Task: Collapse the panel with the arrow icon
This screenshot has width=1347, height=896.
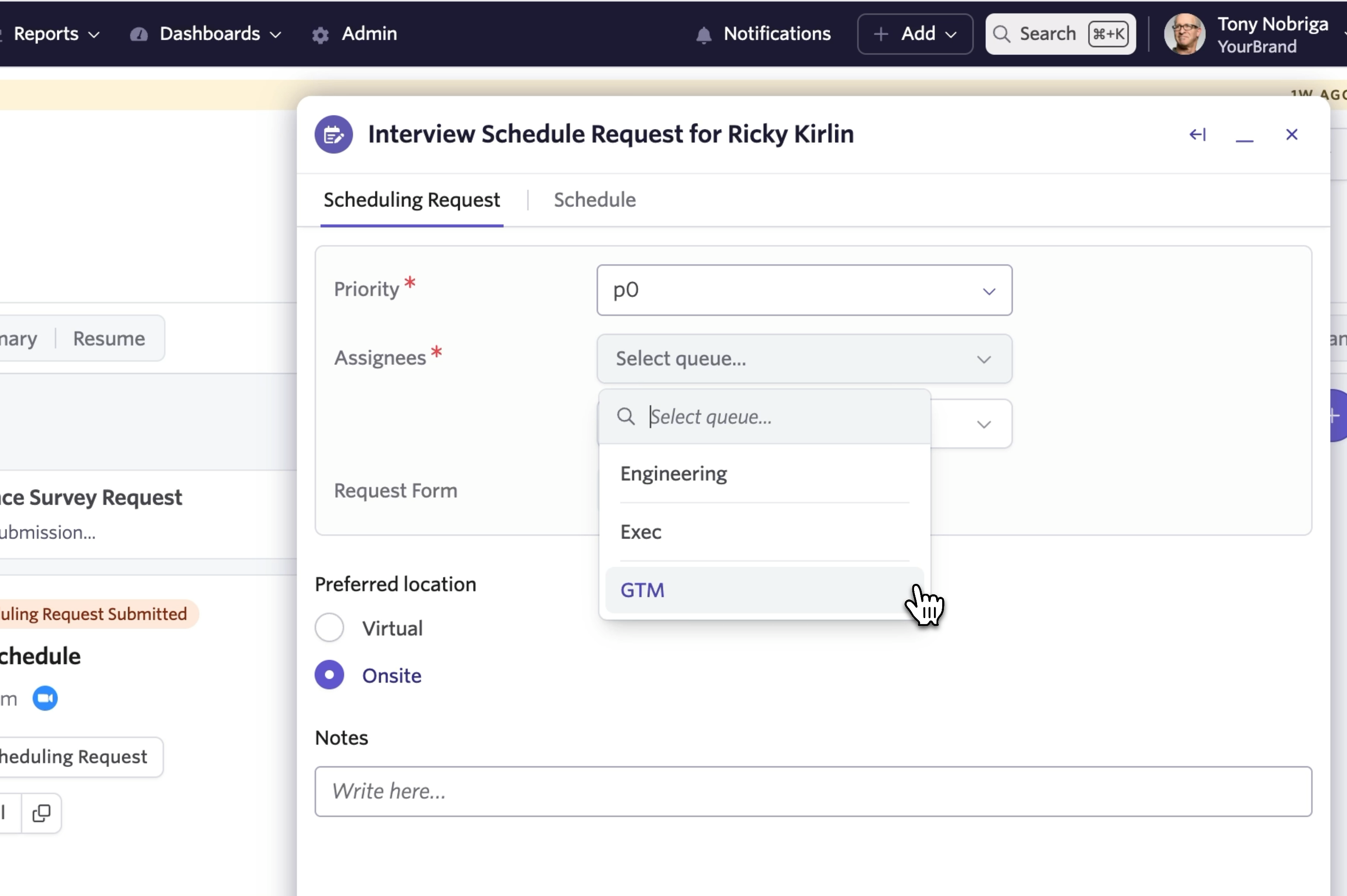Action: coord(1197,134)
